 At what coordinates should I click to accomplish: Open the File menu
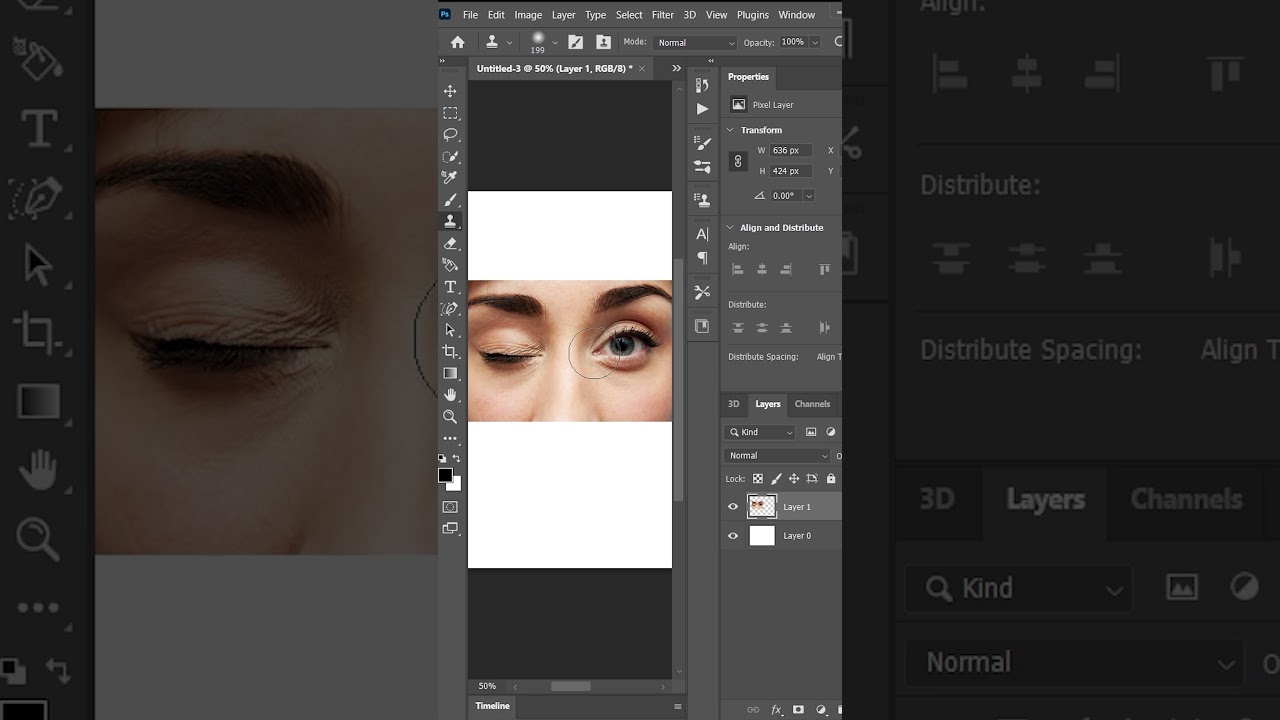tap(470, 15)
